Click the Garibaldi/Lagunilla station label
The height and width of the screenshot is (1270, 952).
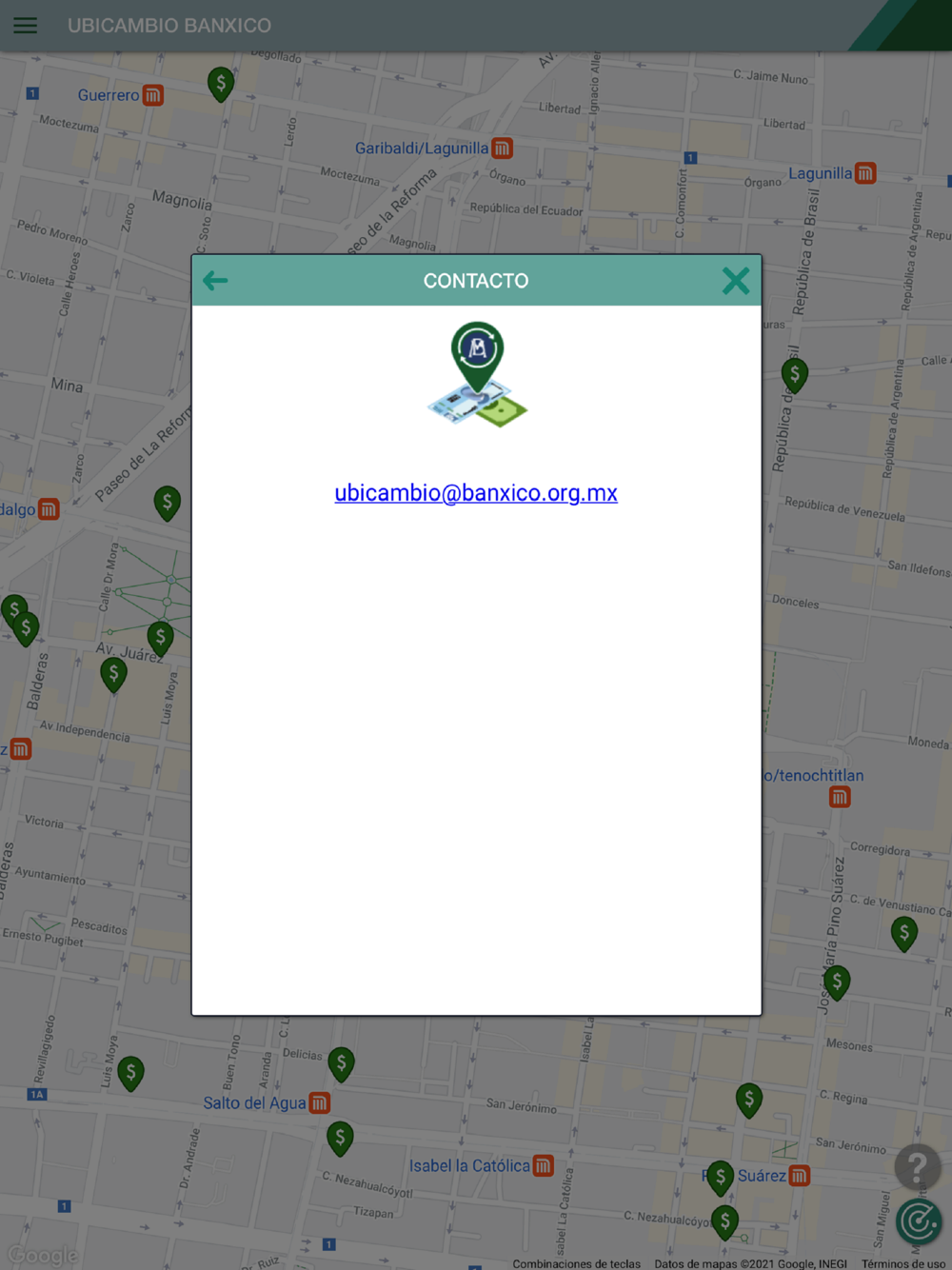click(x=422, y=149)
